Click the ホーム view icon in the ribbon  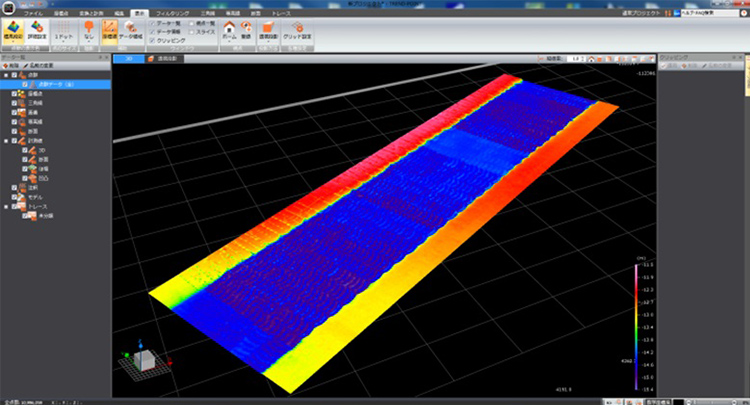229,27
